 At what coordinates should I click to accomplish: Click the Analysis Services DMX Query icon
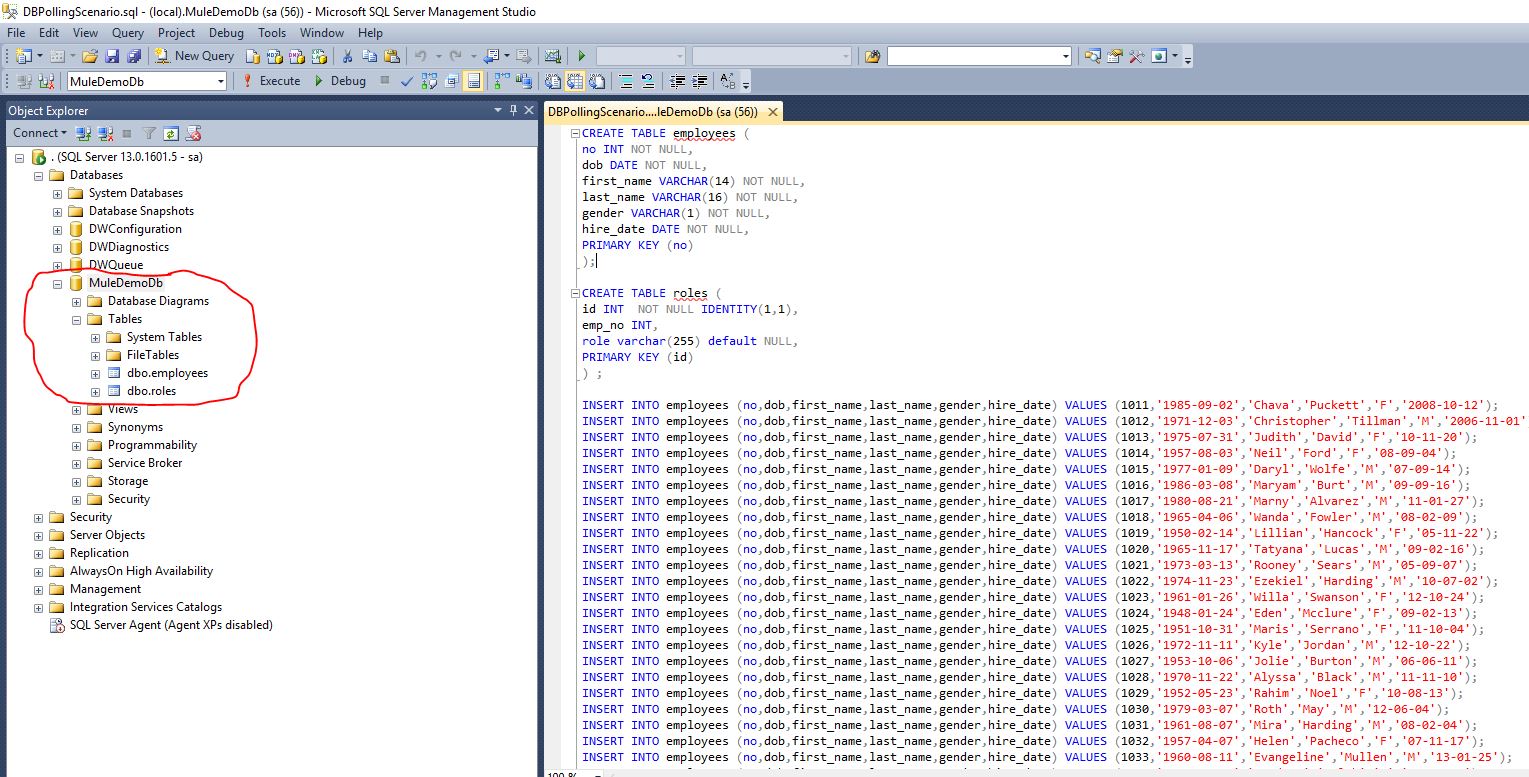[x=297, y=56]
